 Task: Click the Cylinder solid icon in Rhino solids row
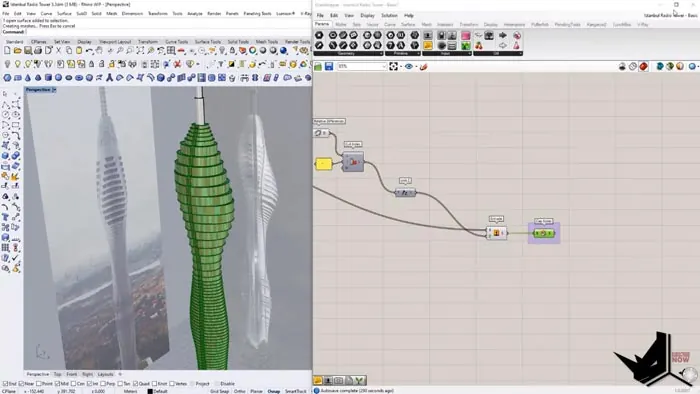tap(48, 78)
